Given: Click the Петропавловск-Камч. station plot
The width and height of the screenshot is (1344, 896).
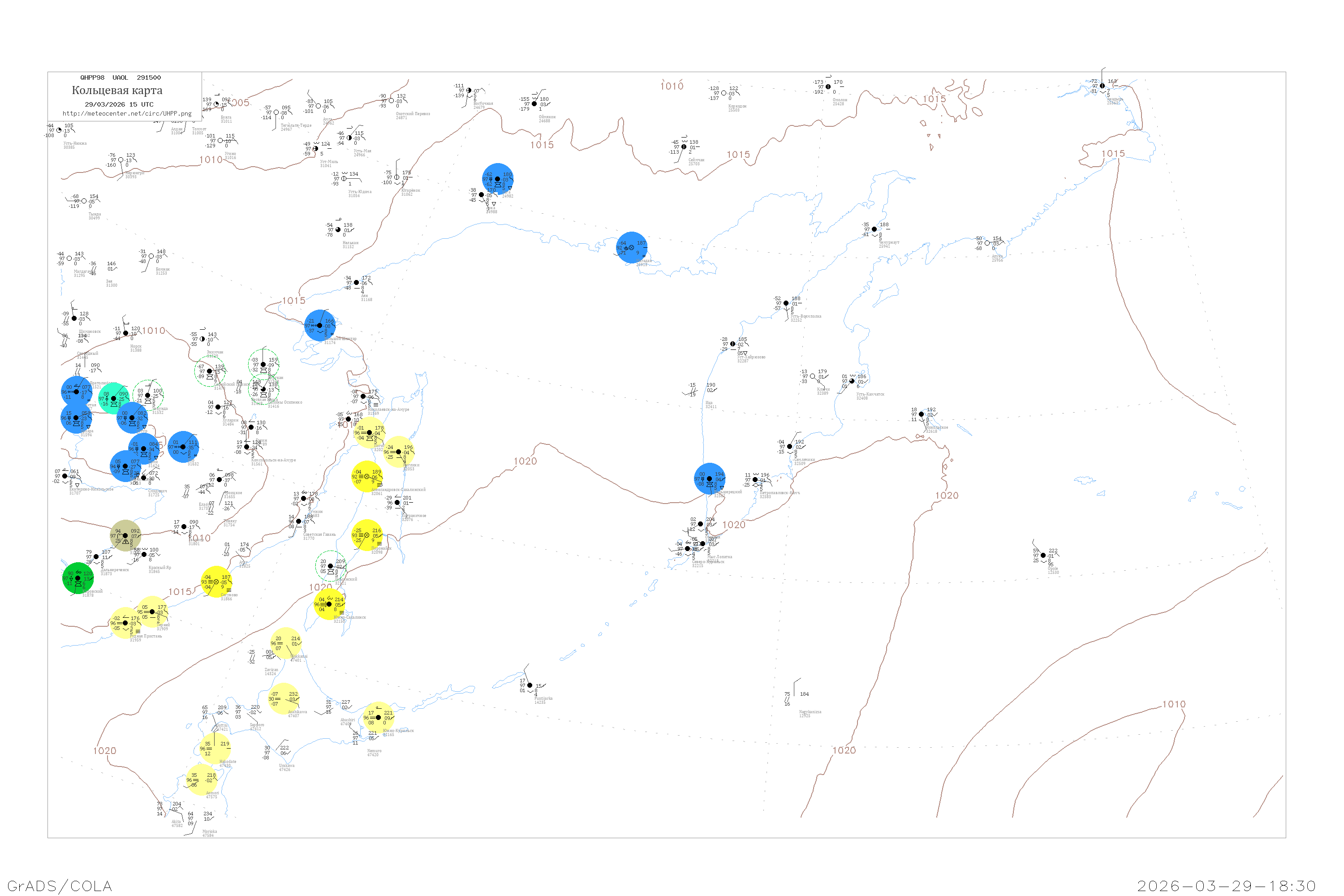Looking at the screenshot, I should point(755,480).
